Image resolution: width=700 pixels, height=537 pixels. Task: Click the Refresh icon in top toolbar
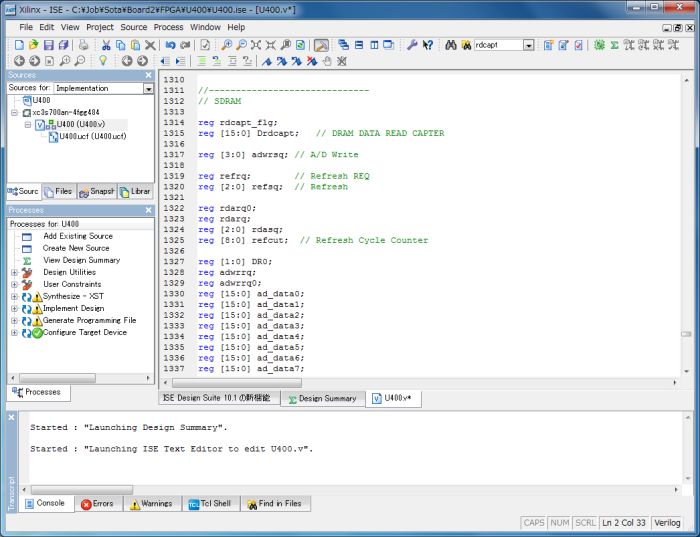300,45
